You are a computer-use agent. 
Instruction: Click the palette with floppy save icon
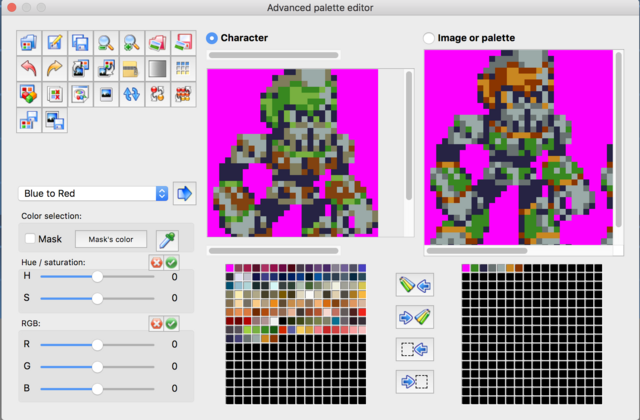(x=29, y=120)
